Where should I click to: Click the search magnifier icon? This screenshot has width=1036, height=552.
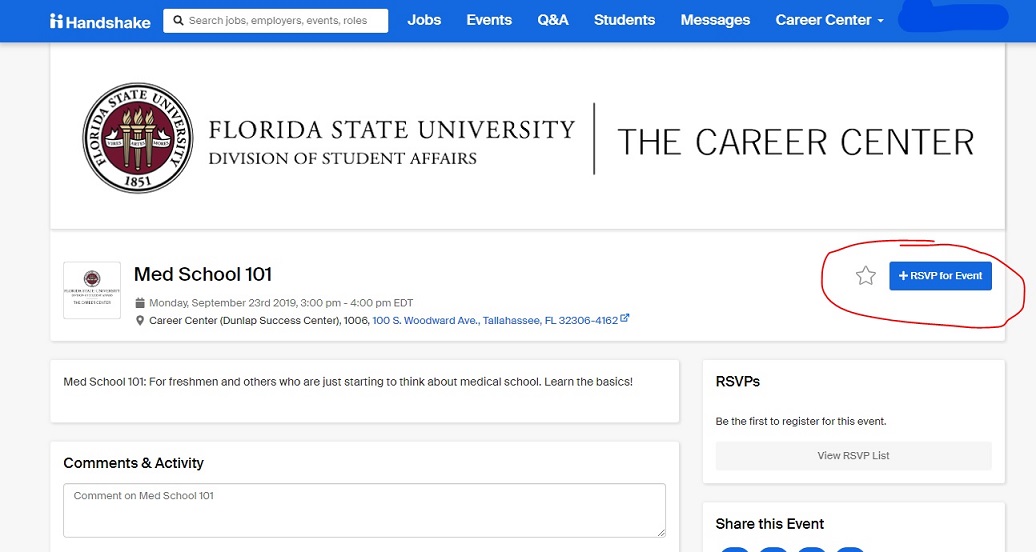[x=178, y=20]
